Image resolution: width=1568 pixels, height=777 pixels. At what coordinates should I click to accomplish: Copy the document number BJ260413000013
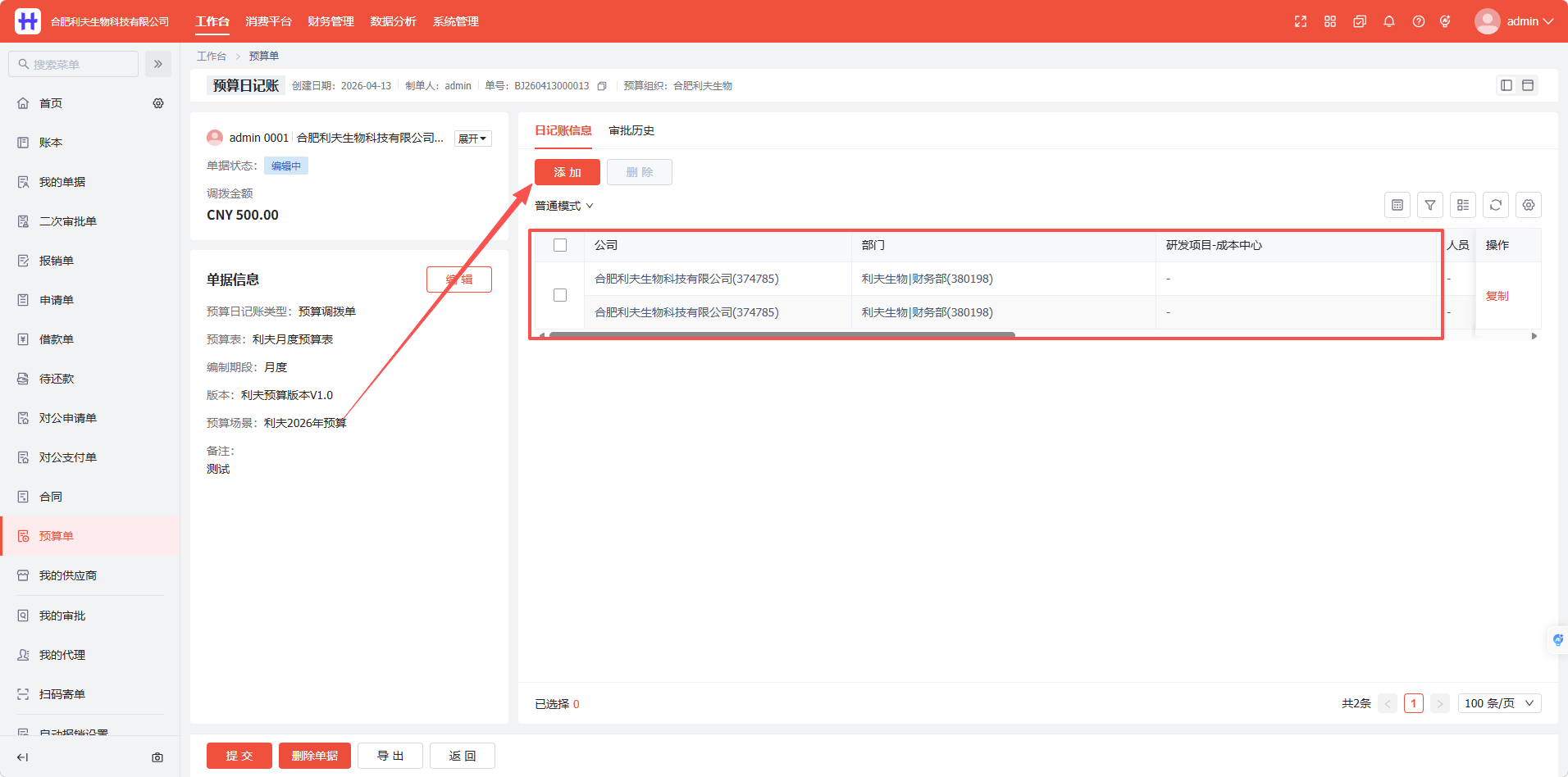click(602, 86)
